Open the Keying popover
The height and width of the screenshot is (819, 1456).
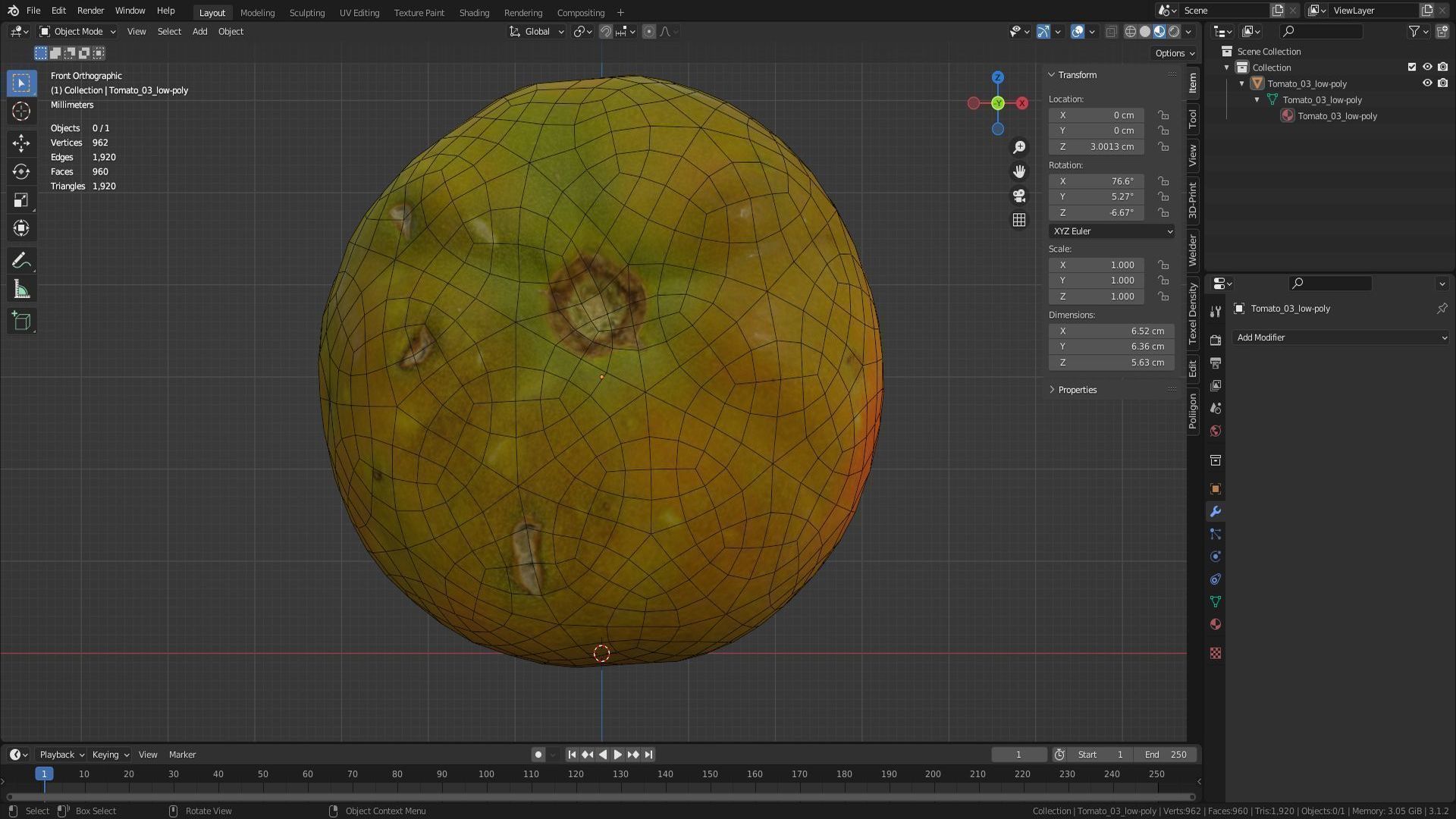[110, 755]
